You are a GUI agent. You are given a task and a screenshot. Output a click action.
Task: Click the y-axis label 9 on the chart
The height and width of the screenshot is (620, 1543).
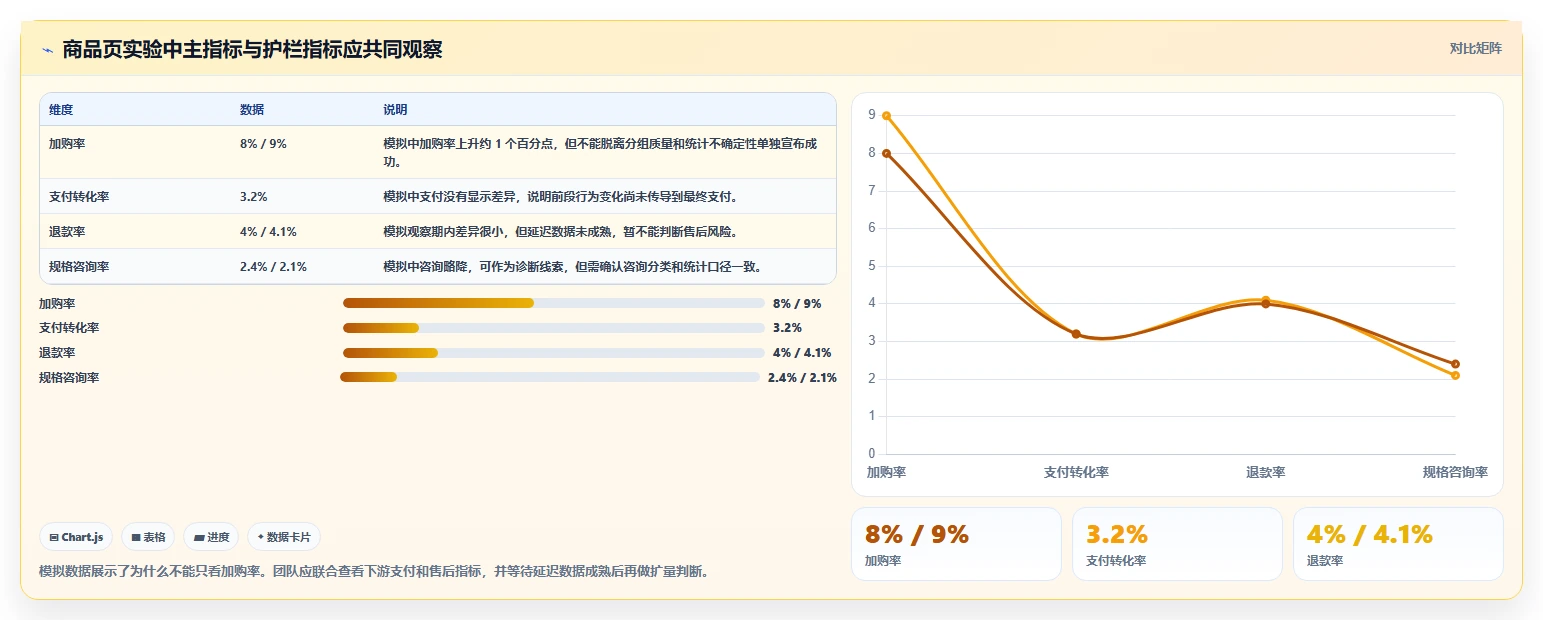click(872, 116)
